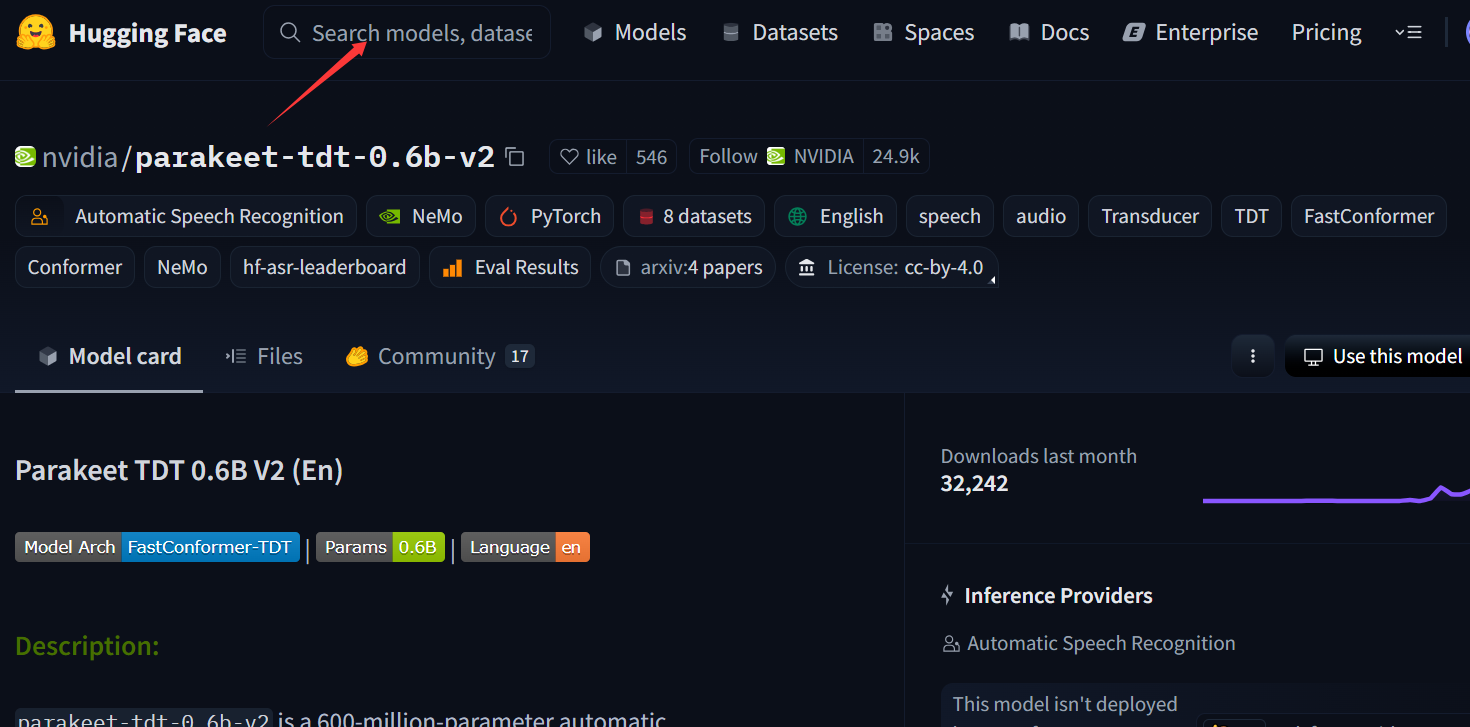Copy the model name with copy icon
Screen dimensions: 1470x727
pyautogui.click(x=515, y=157)
